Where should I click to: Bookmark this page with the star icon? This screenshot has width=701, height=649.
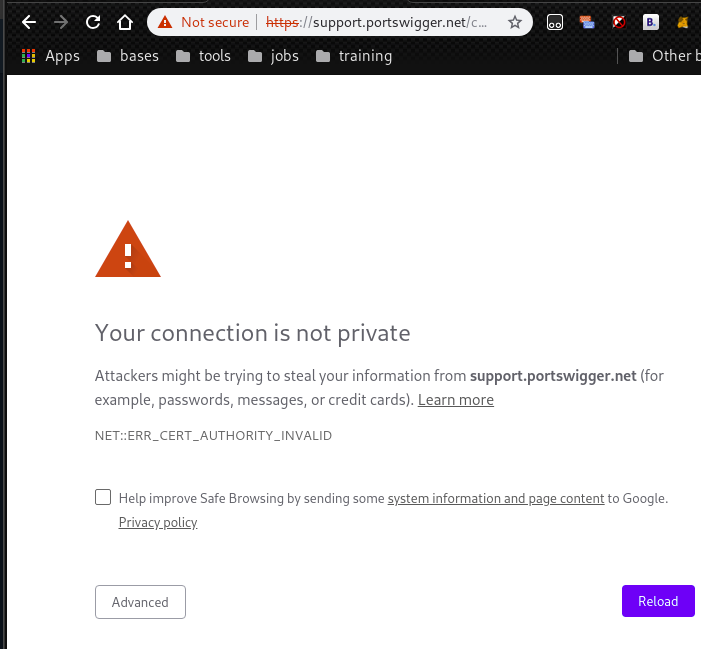pyautogui.click(x=515, y=22)
